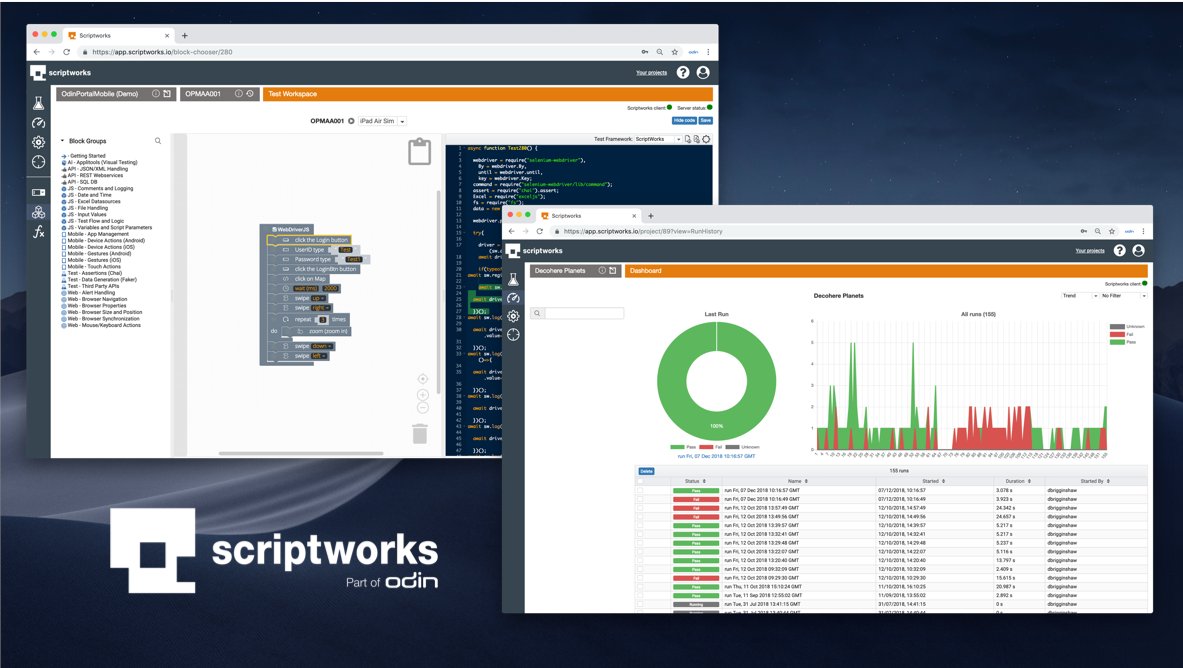Tick the select-all checkbox in the runs table header
Screen dimensions: 1183x668
[641, 481]
